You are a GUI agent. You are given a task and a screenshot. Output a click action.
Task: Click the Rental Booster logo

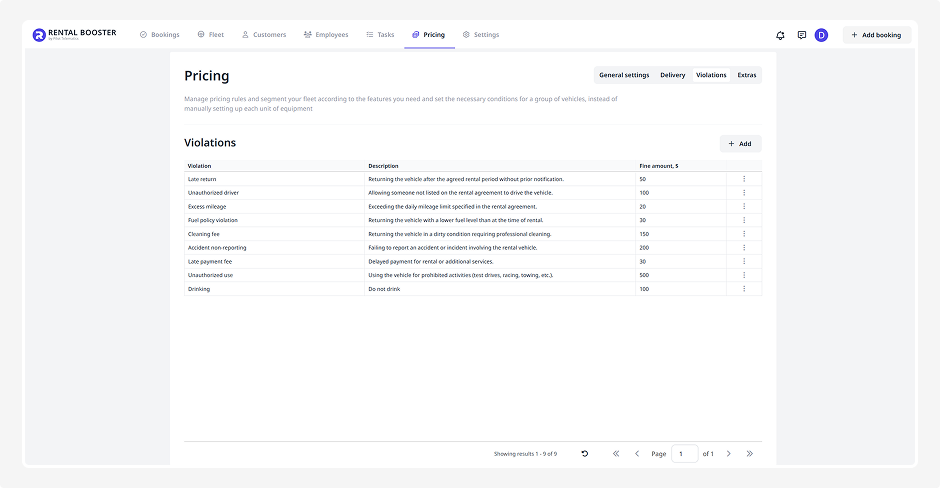pyautogui.click(x=74, y=35)
